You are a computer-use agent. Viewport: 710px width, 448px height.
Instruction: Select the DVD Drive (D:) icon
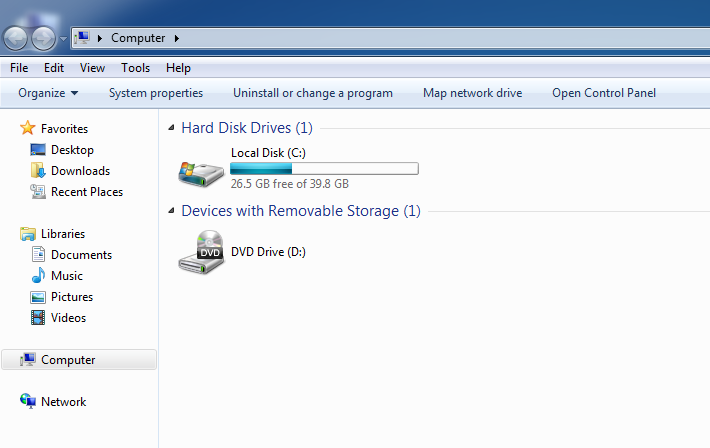pyautogui.click(x=201, y=252)
